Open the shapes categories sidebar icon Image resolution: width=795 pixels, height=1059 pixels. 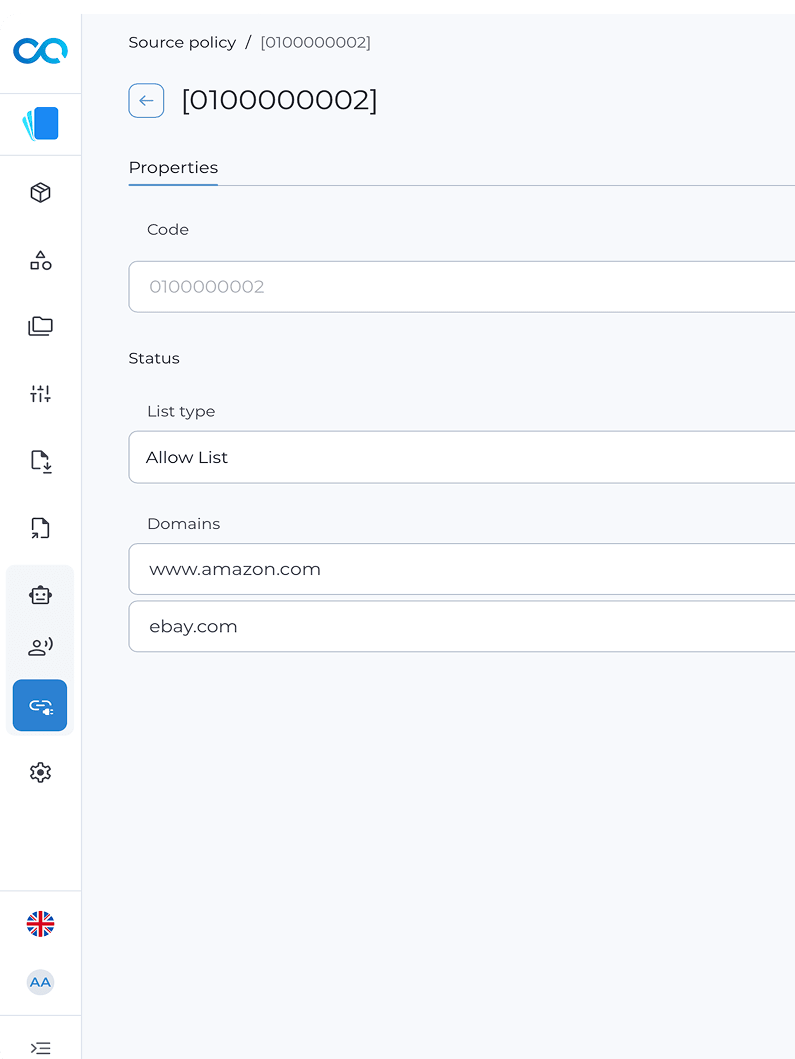click(x=41, y=260)
